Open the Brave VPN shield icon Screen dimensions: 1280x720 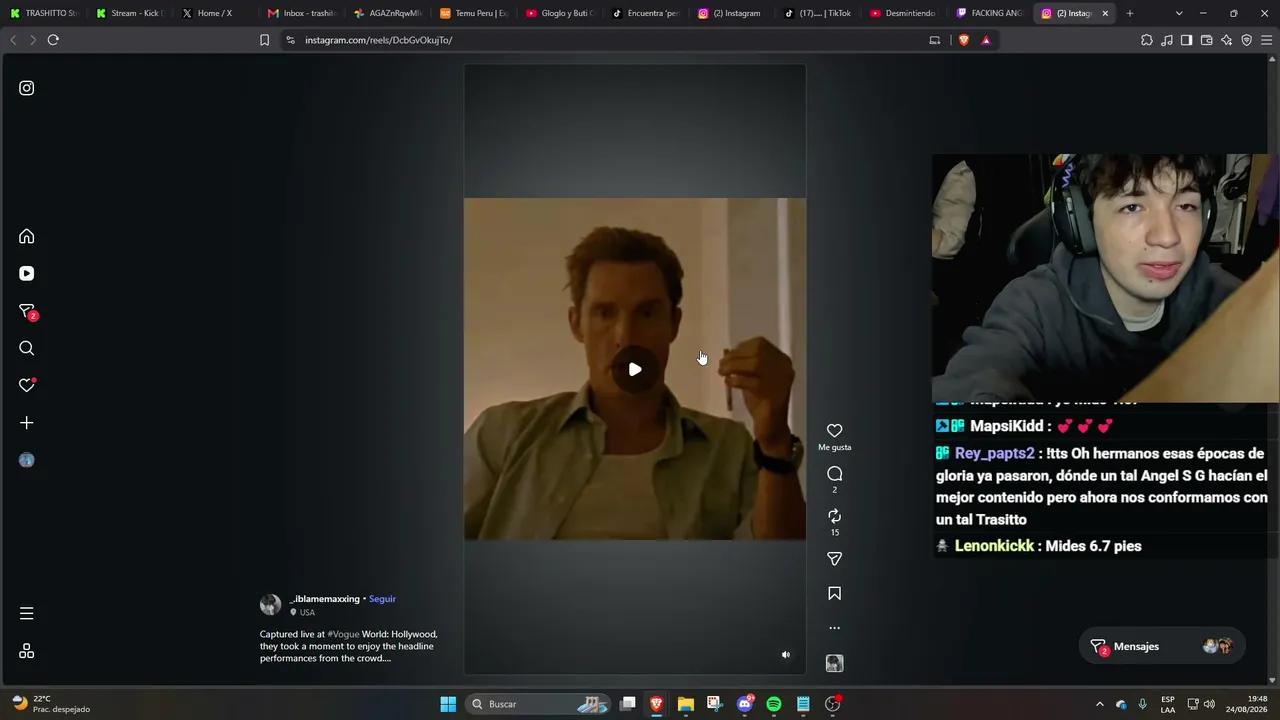(1246, 40)
